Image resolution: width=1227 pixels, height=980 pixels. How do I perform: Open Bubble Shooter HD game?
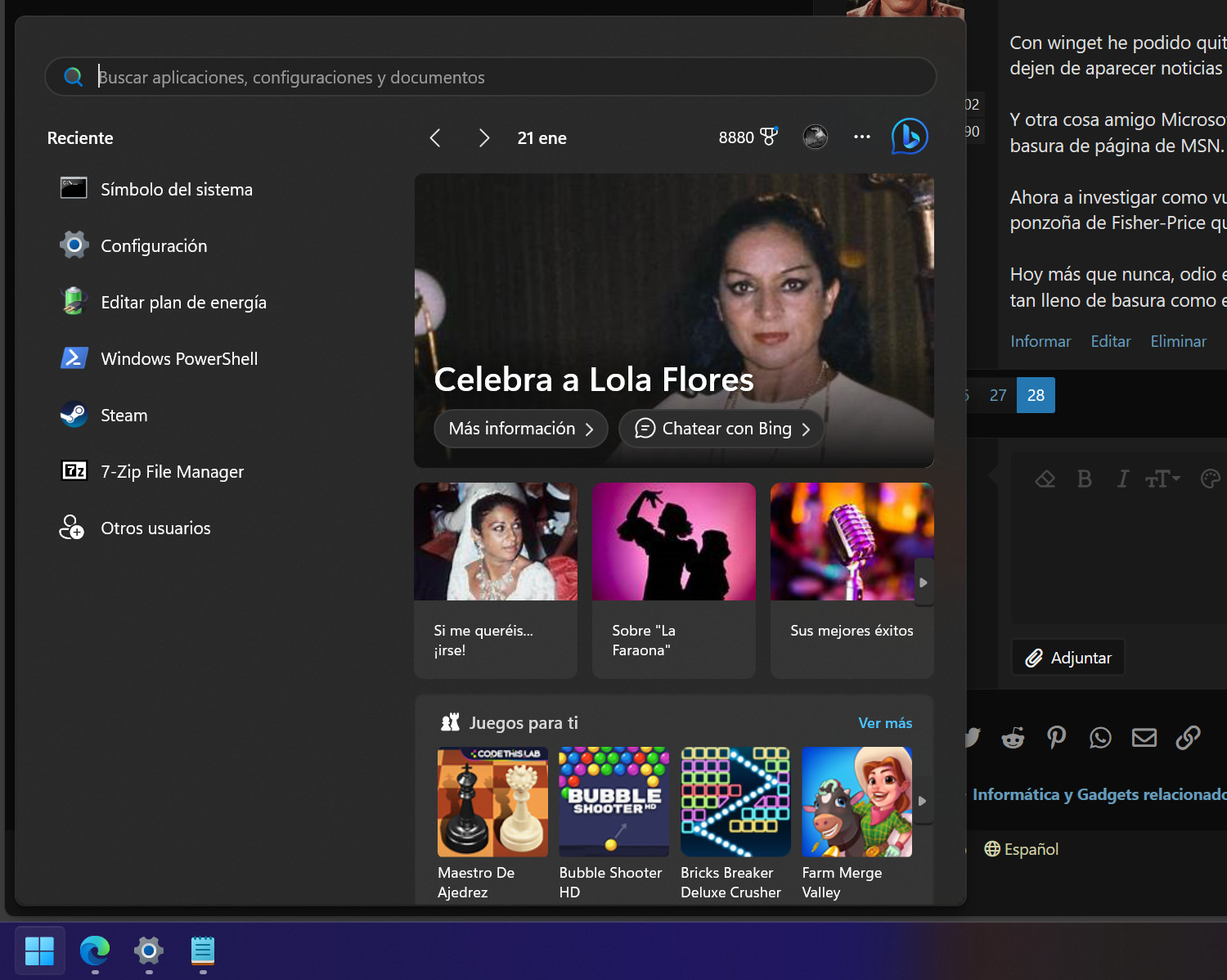[x=613, y=824]
